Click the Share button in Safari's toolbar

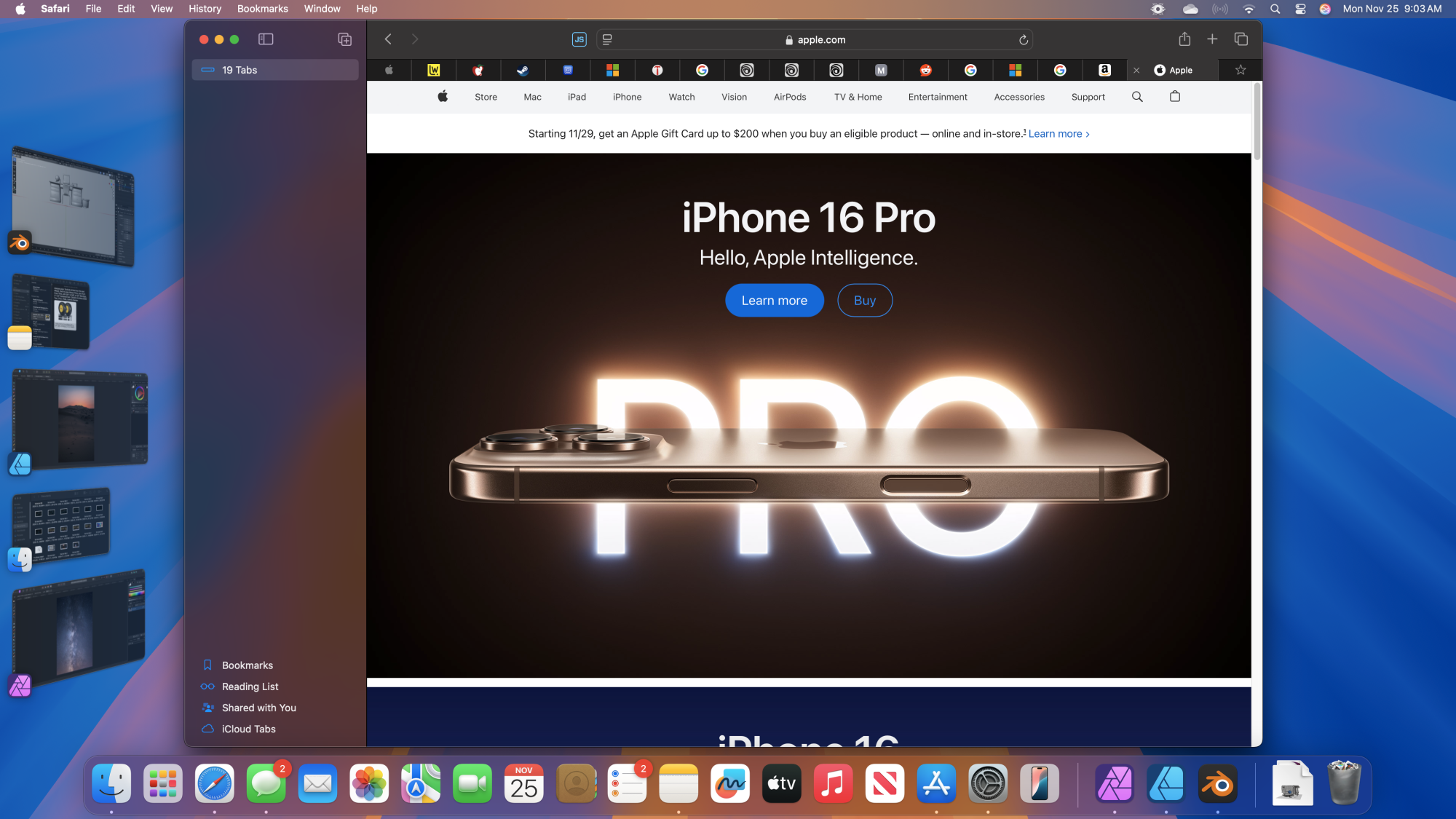(x=1185, y=39)
